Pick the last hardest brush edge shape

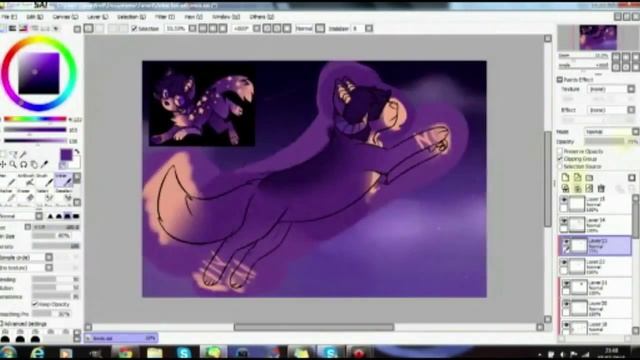point(76,216)
